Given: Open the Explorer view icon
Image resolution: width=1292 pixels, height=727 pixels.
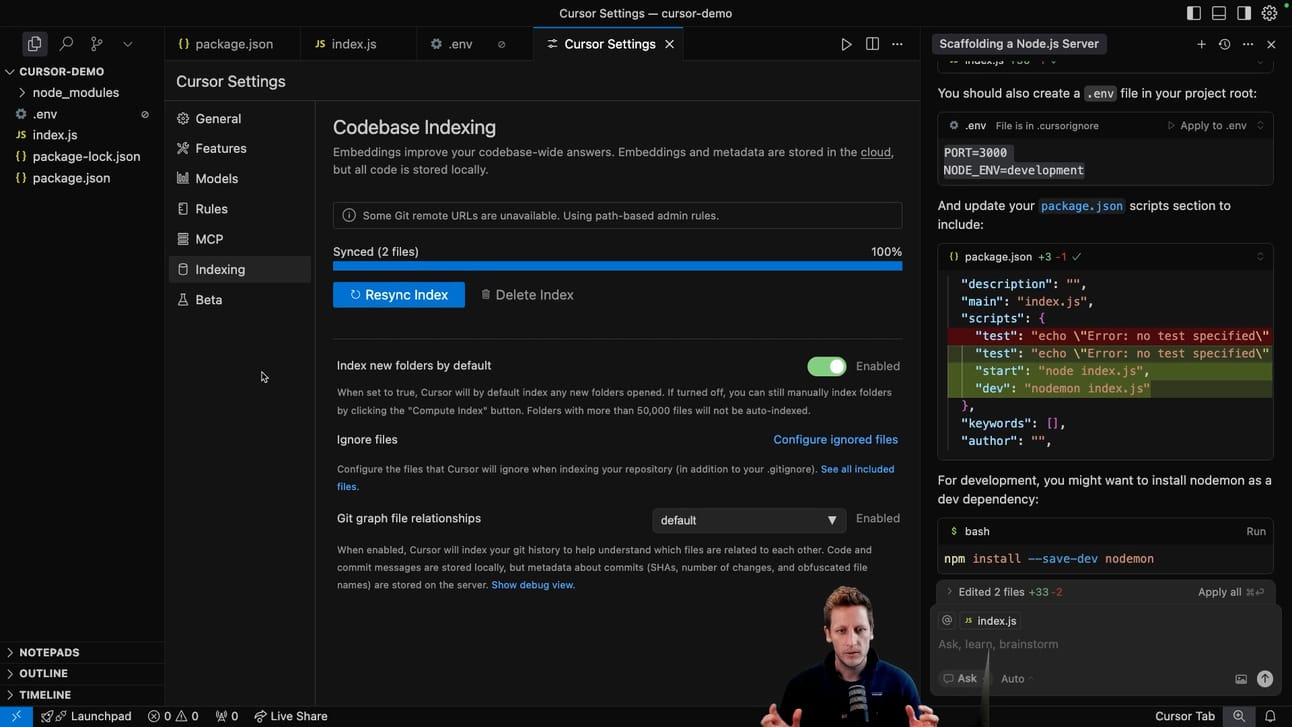Looking at the screenshot, I should (x=35, y=44).
